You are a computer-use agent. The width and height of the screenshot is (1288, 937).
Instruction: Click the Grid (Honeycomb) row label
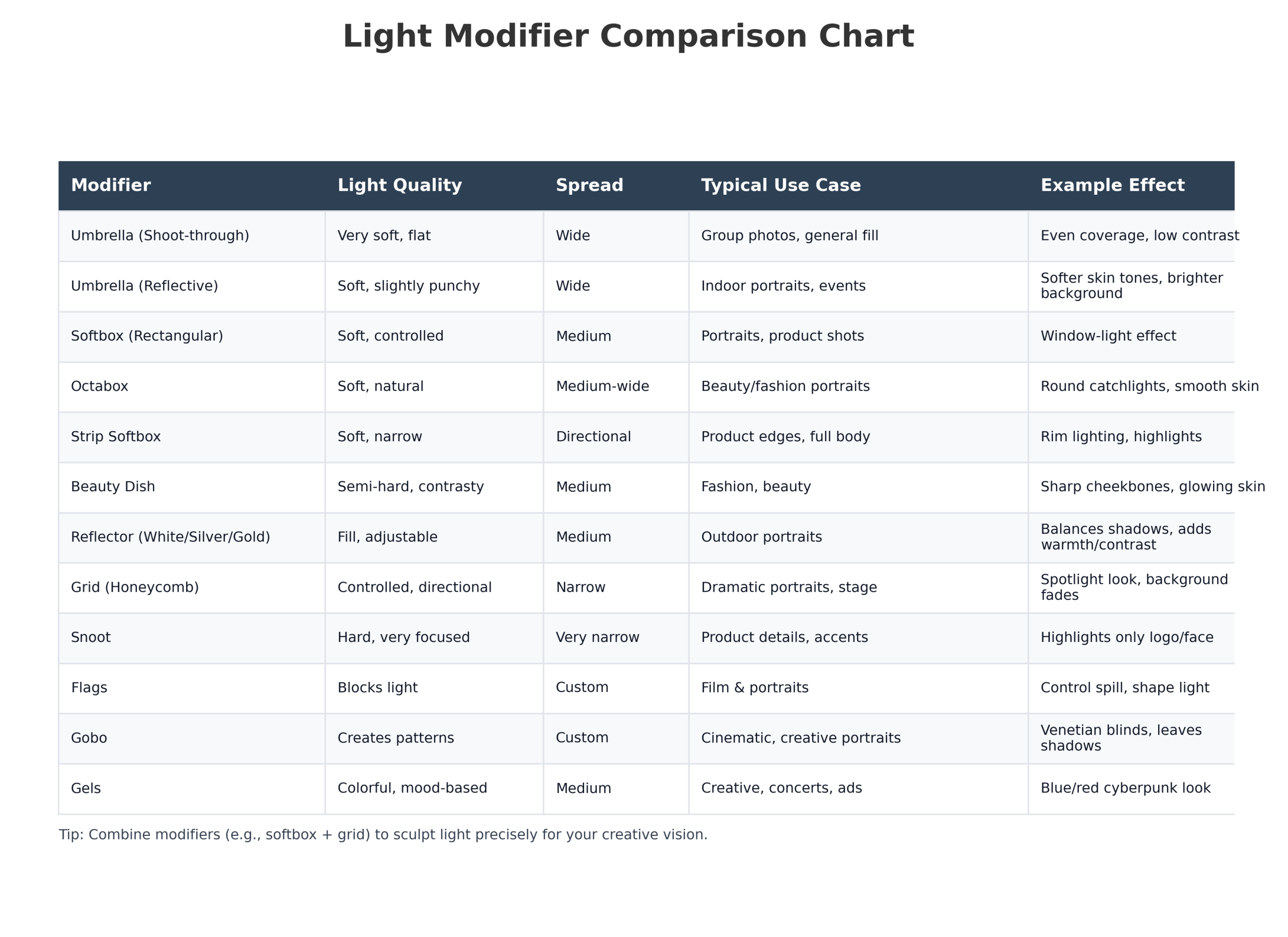pos(135,587)
